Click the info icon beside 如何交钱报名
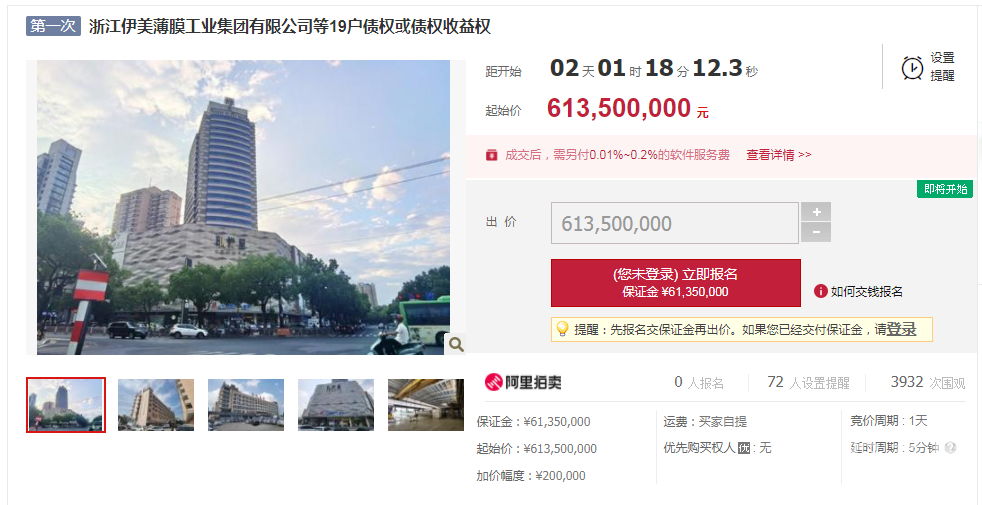Image resolution: width=982 pixels, height=505 pixels. [x=820, y=291]
